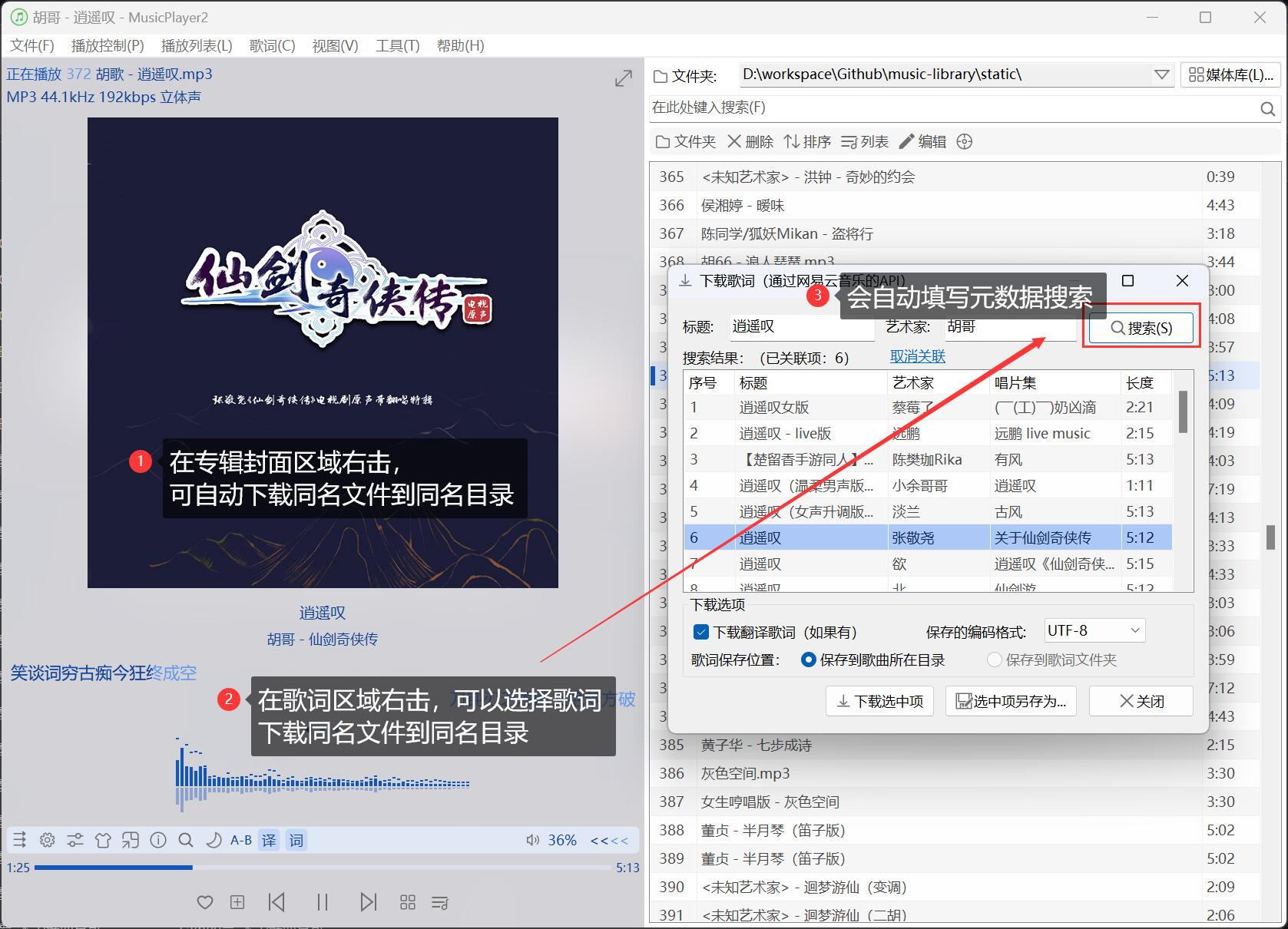Viewport: 1288px width, 929px height.
Task: Click the add-to-playlist plus icon
Action: click(x=237, y=902)
